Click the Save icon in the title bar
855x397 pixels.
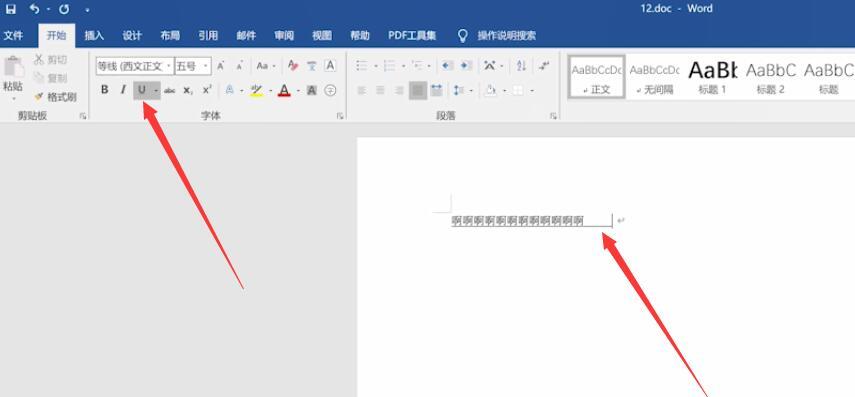coord(11,9)
